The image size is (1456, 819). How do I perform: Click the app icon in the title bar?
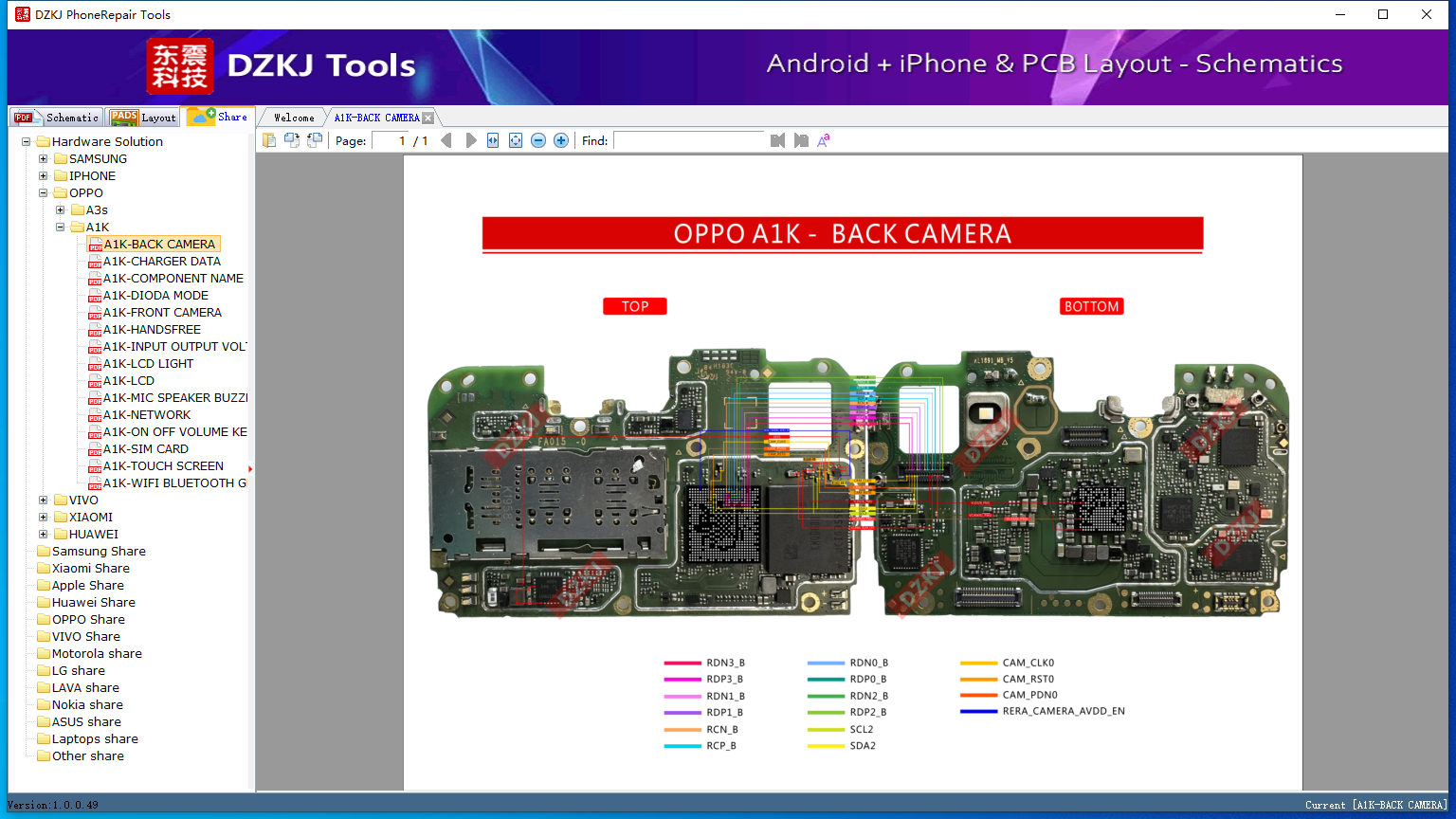pyautogui.click(x=22, y=14)
